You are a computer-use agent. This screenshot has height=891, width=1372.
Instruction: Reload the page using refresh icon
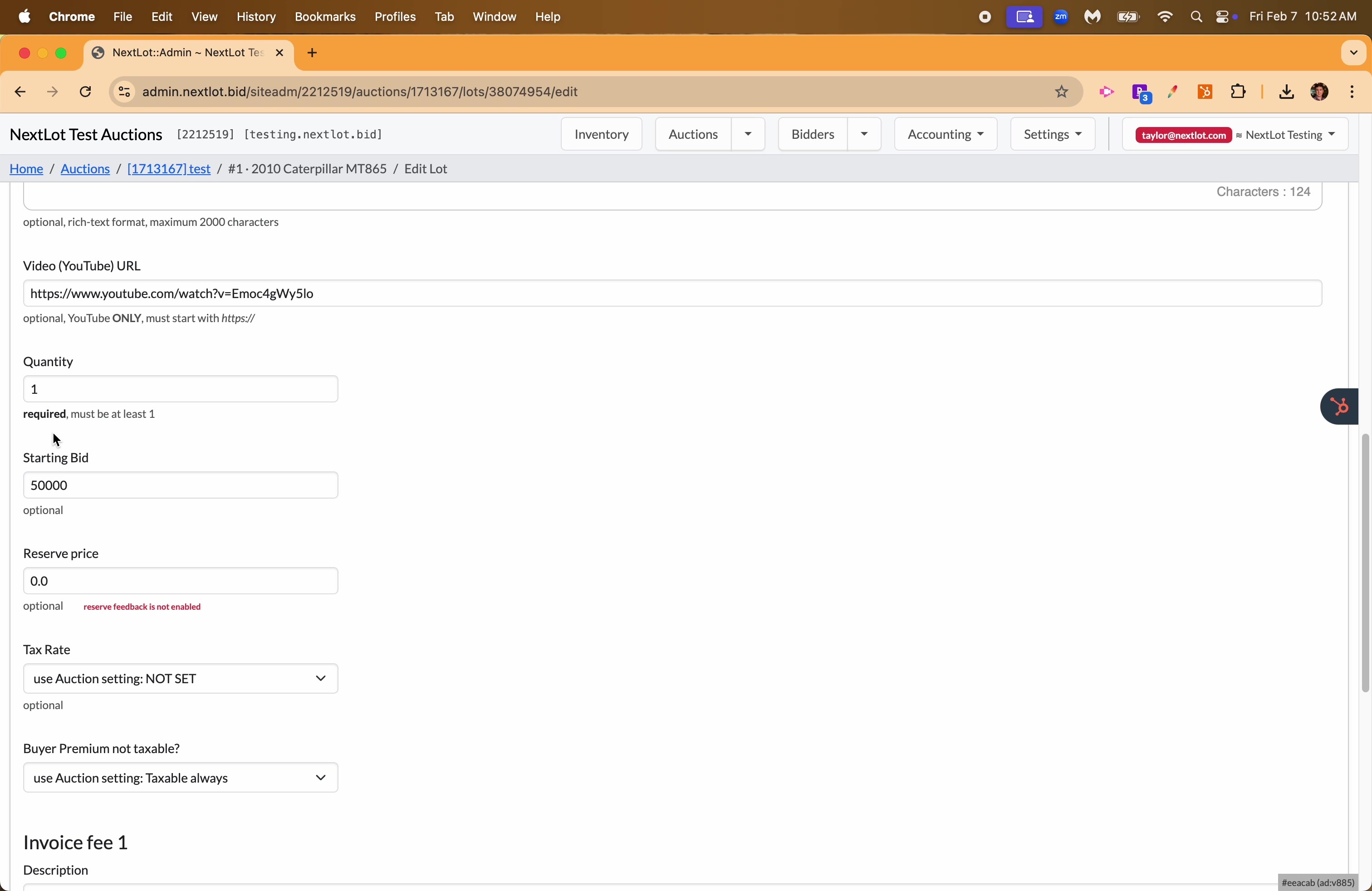(86, 92)
